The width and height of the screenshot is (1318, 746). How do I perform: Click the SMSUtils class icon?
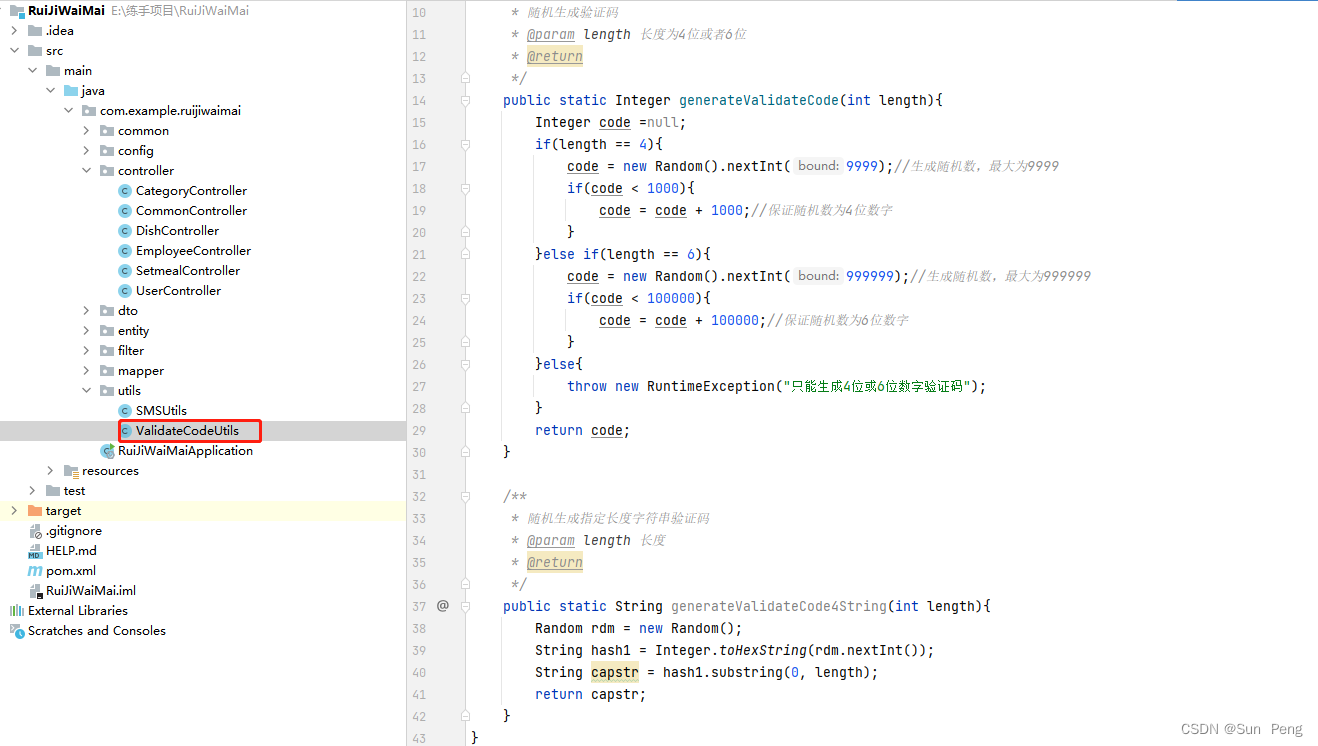coord(125,411)
